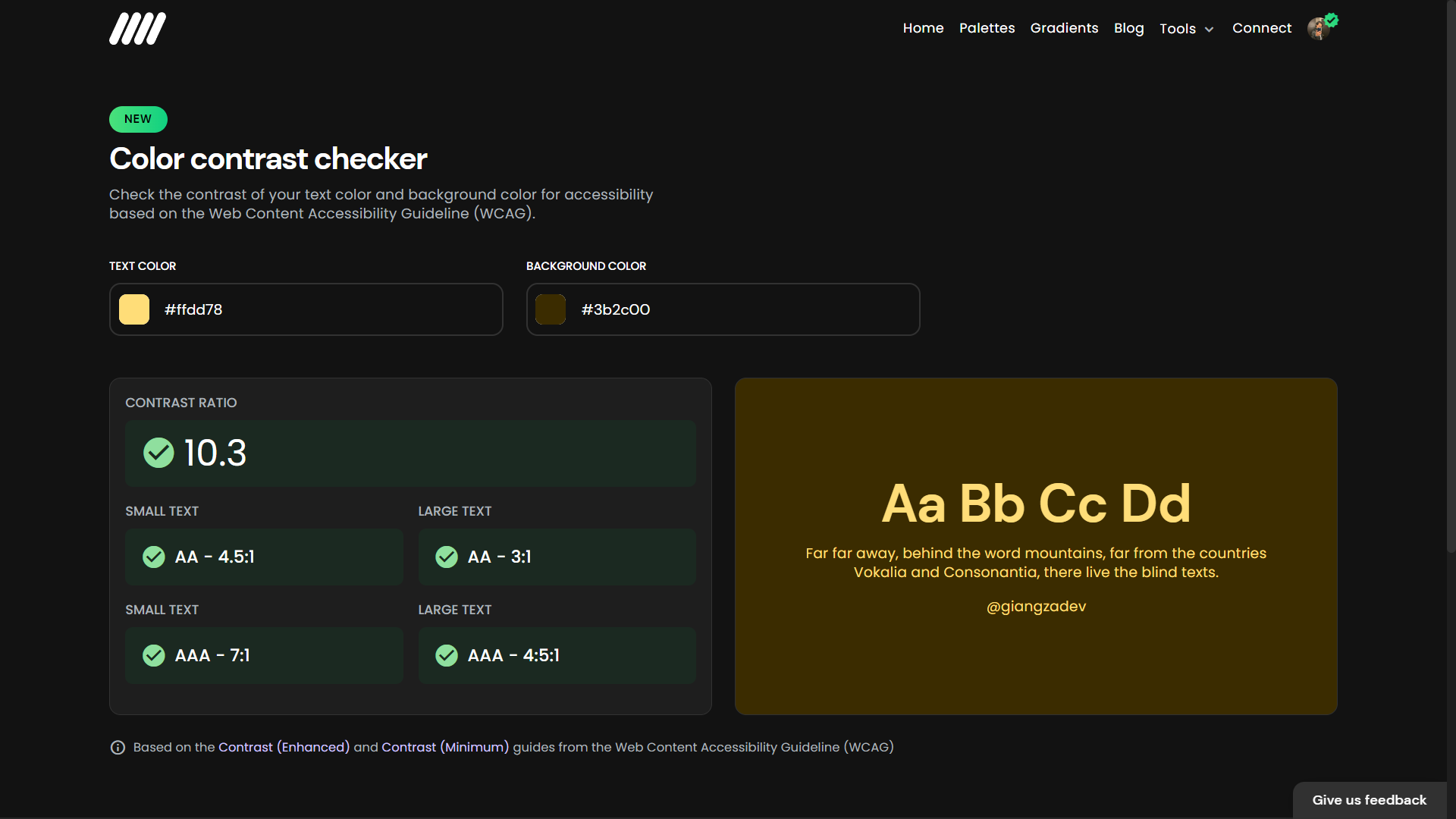Click the NEW badge
The width and height of the screenshot is (1456, 819).
138,119
